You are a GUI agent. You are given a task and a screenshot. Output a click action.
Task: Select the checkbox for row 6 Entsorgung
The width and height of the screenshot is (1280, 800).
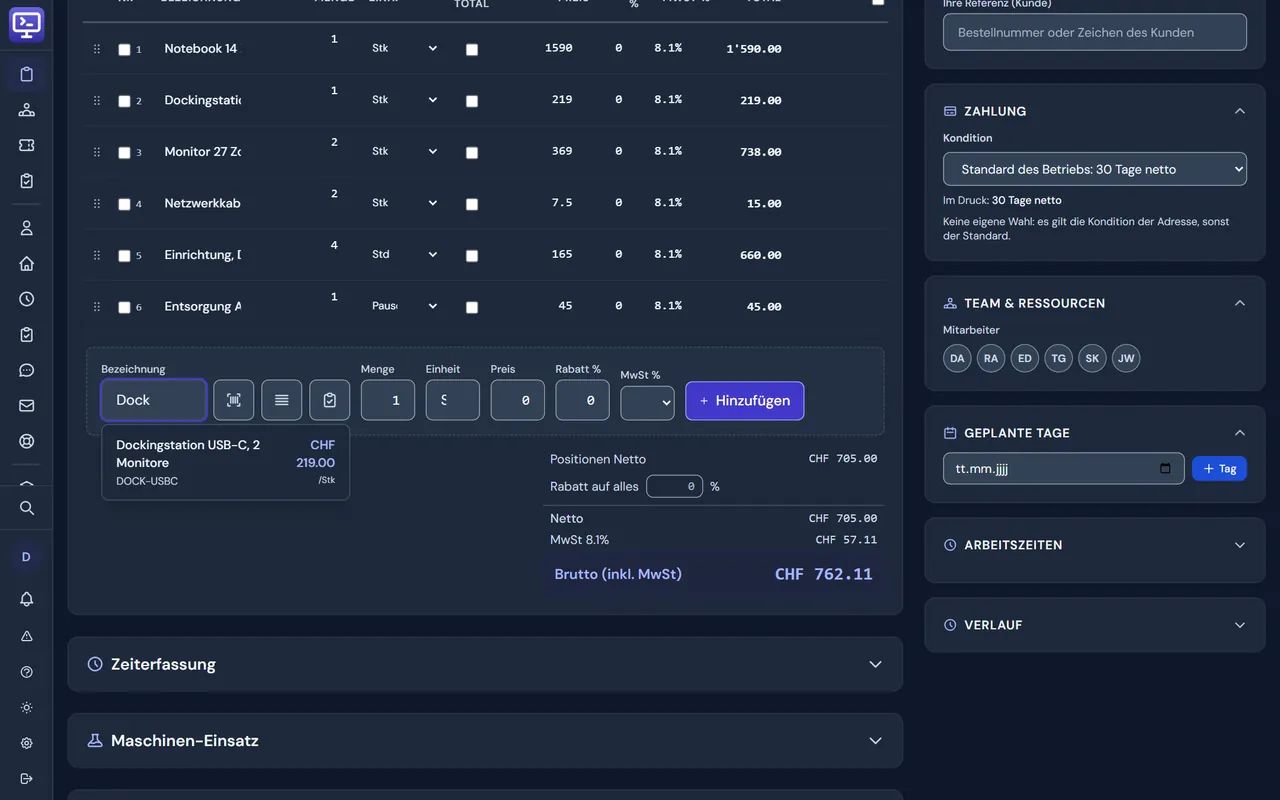(124, 308)
